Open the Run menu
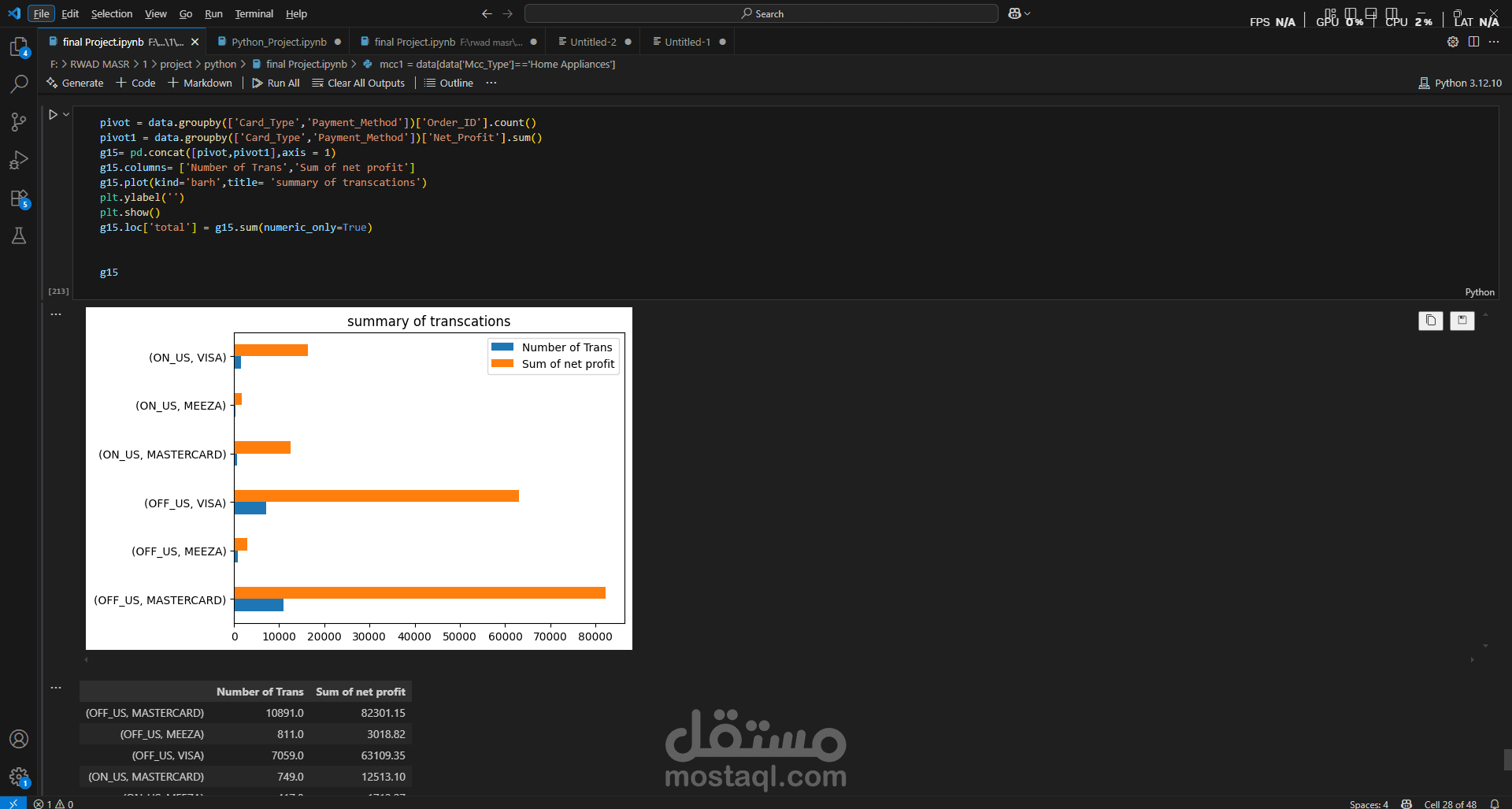The height and width of the screenshot is (809, 1512). (213, 13)
